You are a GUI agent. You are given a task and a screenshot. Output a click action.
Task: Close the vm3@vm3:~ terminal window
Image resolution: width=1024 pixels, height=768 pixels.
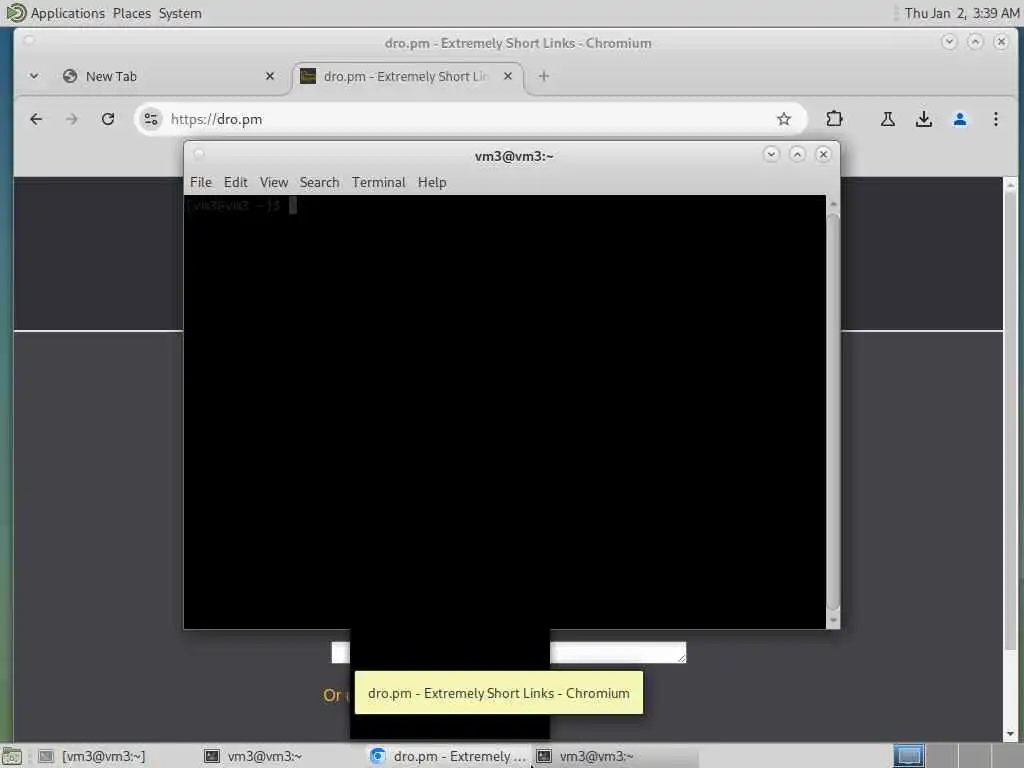[823, 154]
